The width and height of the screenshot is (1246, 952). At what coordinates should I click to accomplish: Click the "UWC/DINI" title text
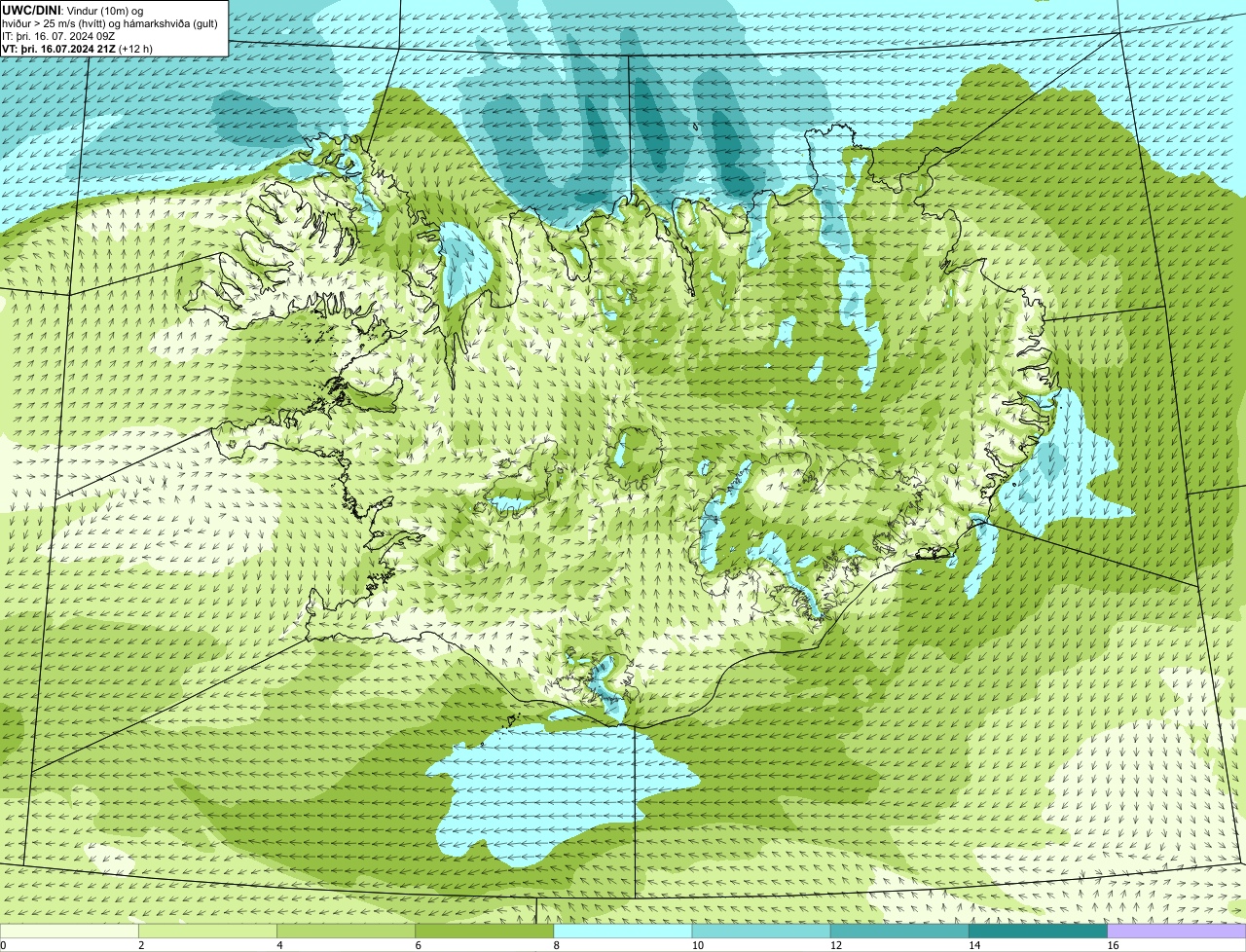pos(32,11)
